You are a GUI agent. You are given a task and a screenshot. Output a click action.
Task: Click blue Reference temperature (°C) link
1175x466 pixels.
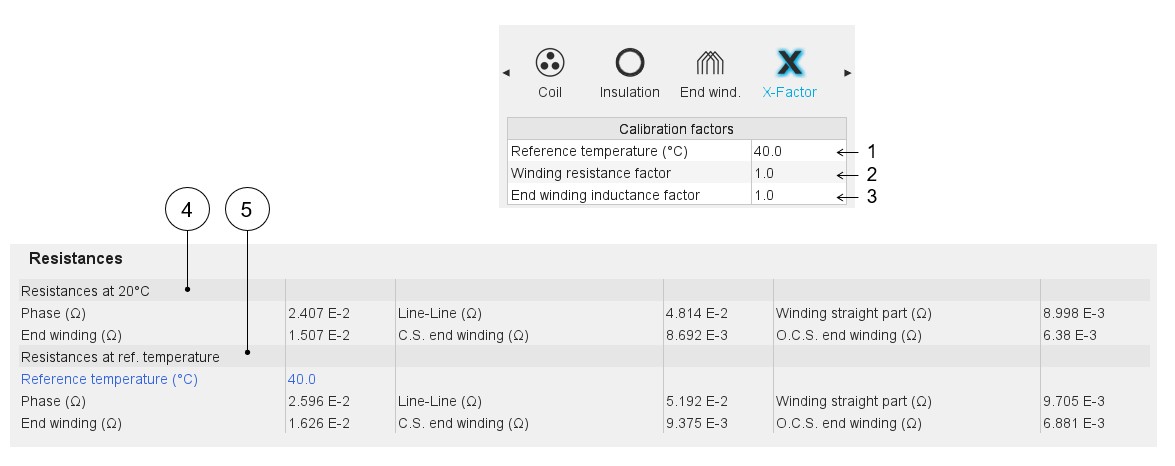pyautogui.click(x=109, y=380)
